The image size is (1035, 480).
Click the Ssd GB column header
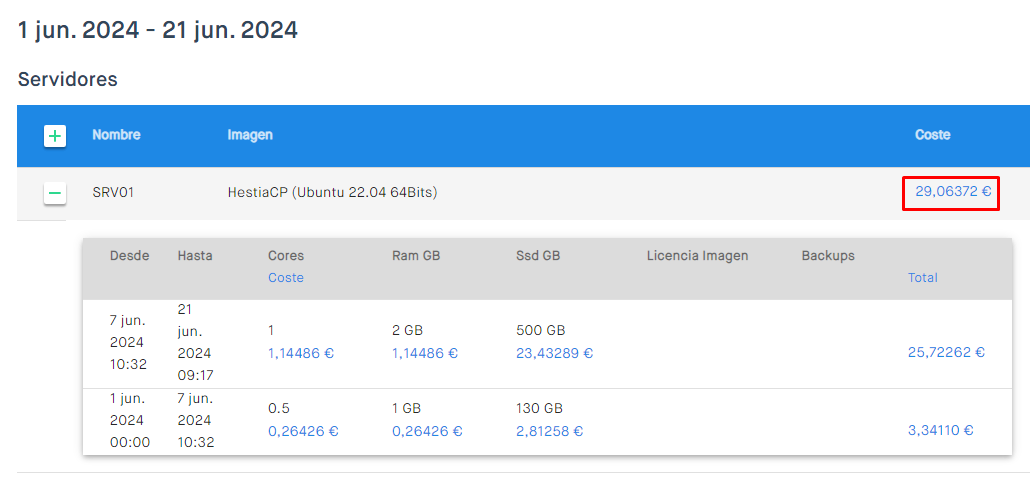[x=538, y=256]
